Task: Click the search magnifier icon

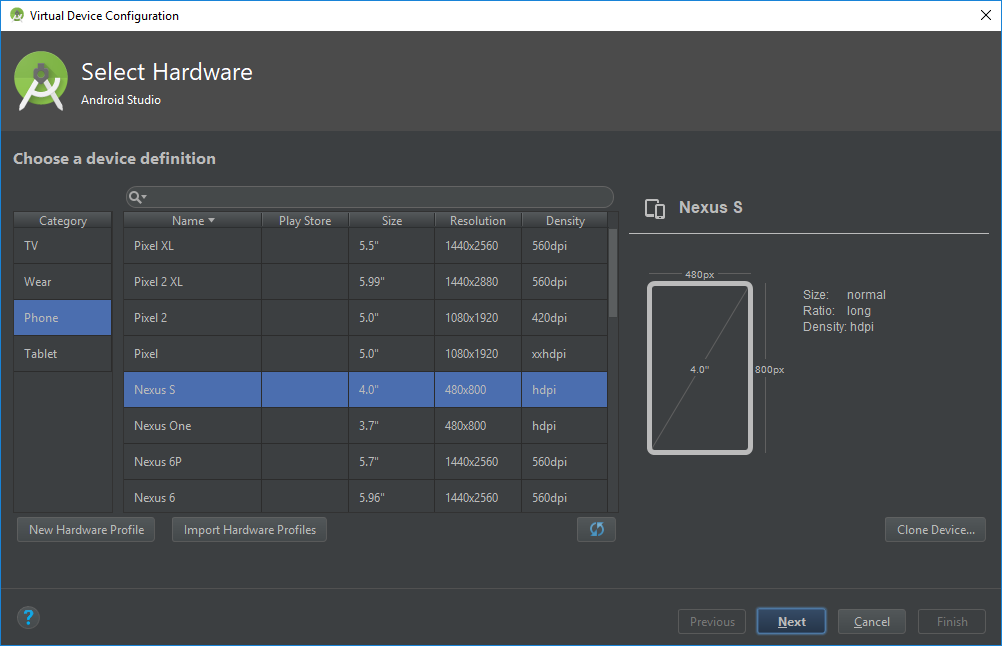Action: click(x=134, y=197)
